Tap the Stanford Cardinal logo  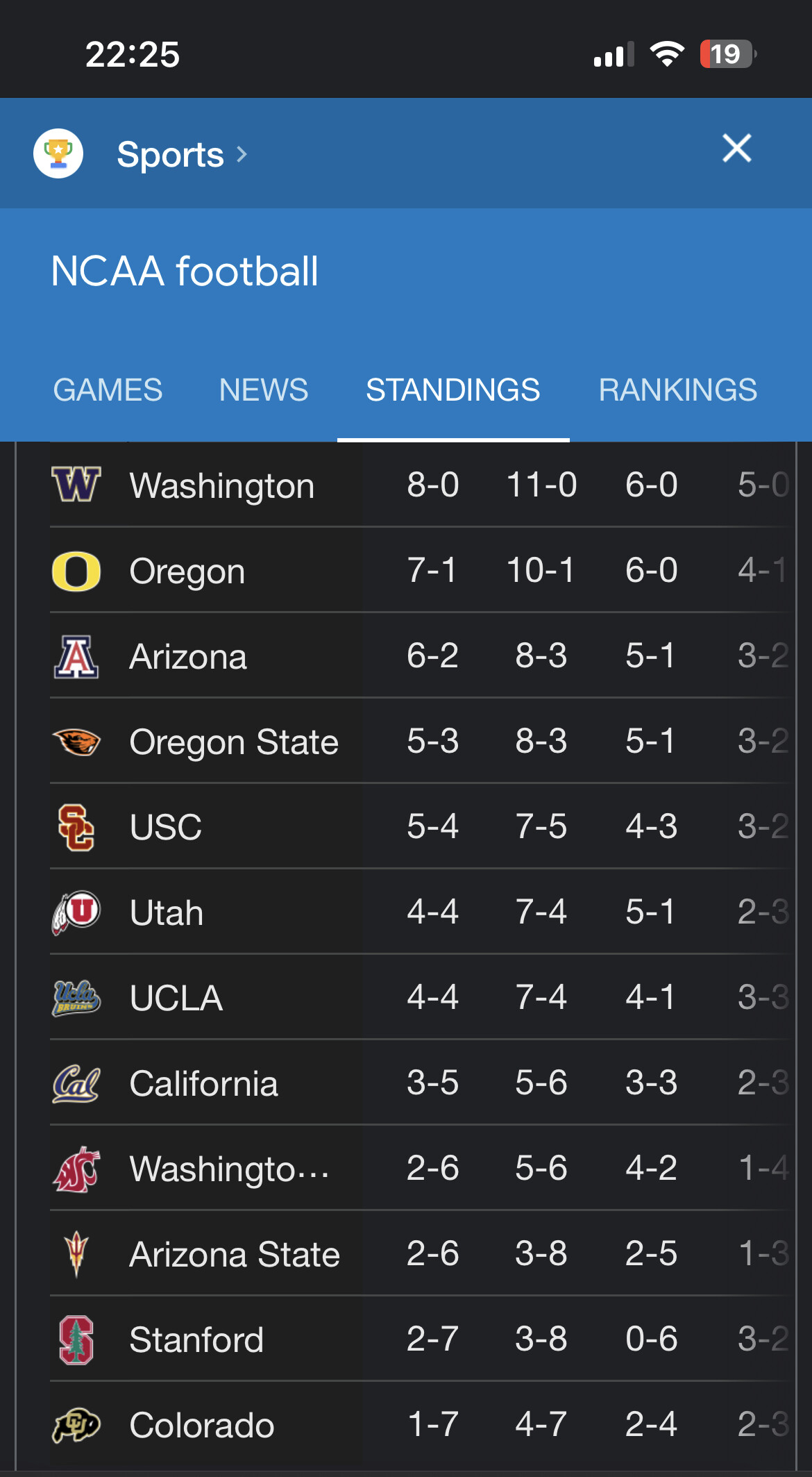(76, 1340)
